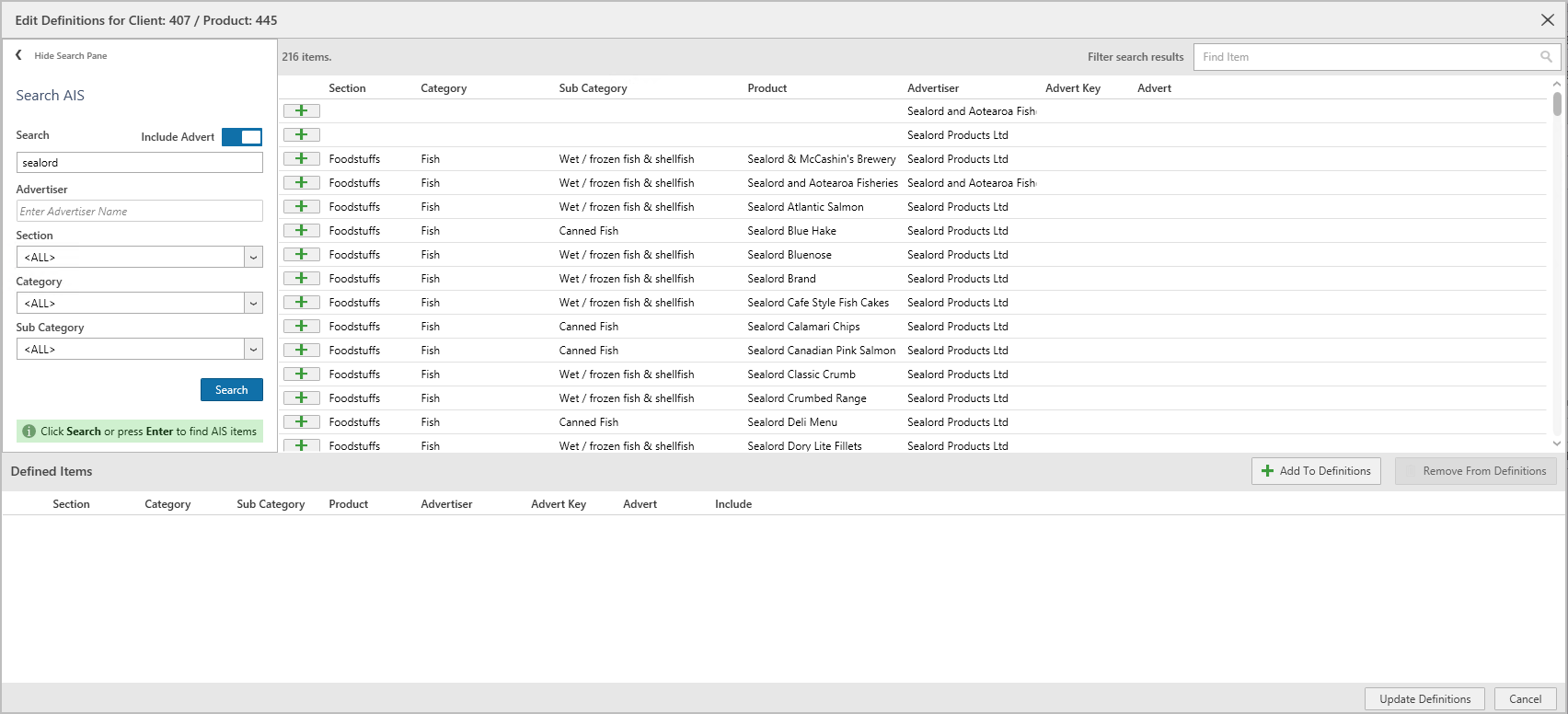Click the Advertiser name input field

click(140, 211)
